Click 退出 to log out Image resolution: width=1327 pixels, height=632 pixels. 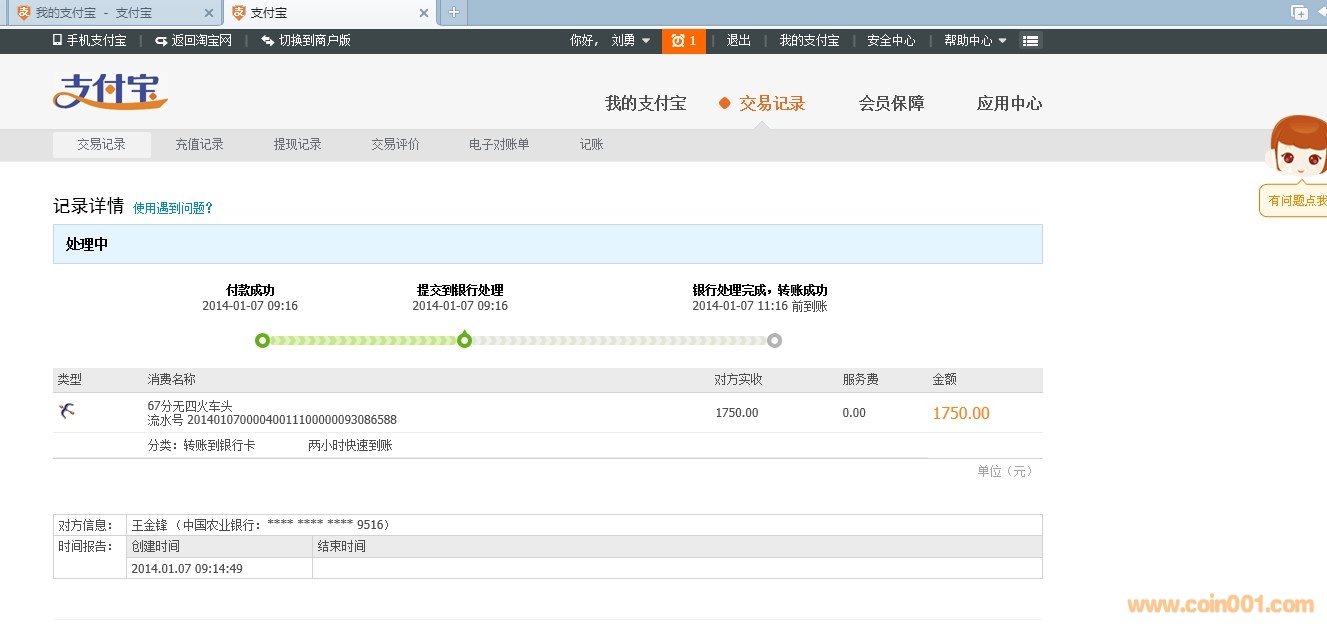coord(738,41)
